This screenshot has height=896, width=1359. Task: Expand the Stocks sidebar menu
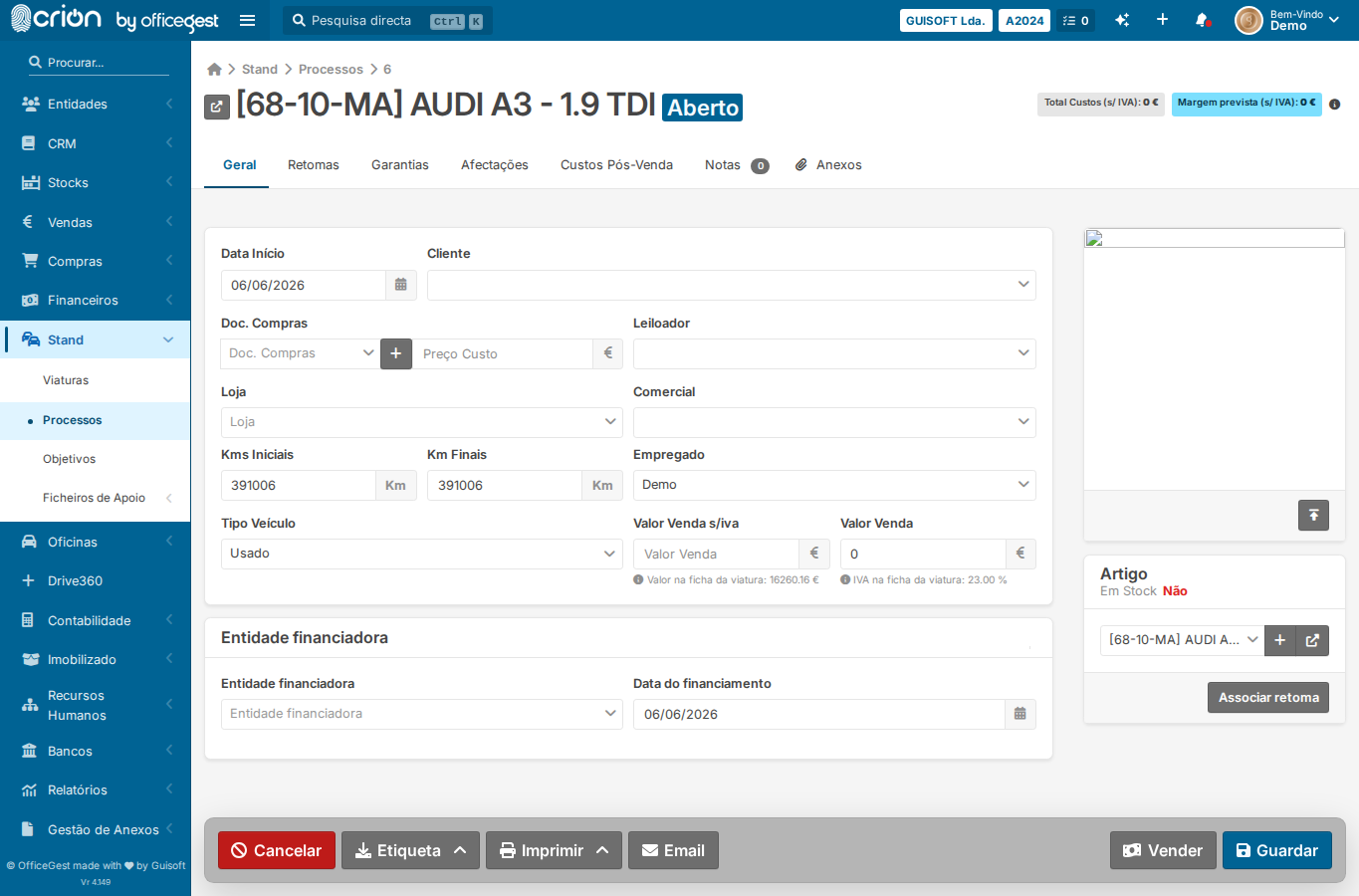tap(96, 182)
